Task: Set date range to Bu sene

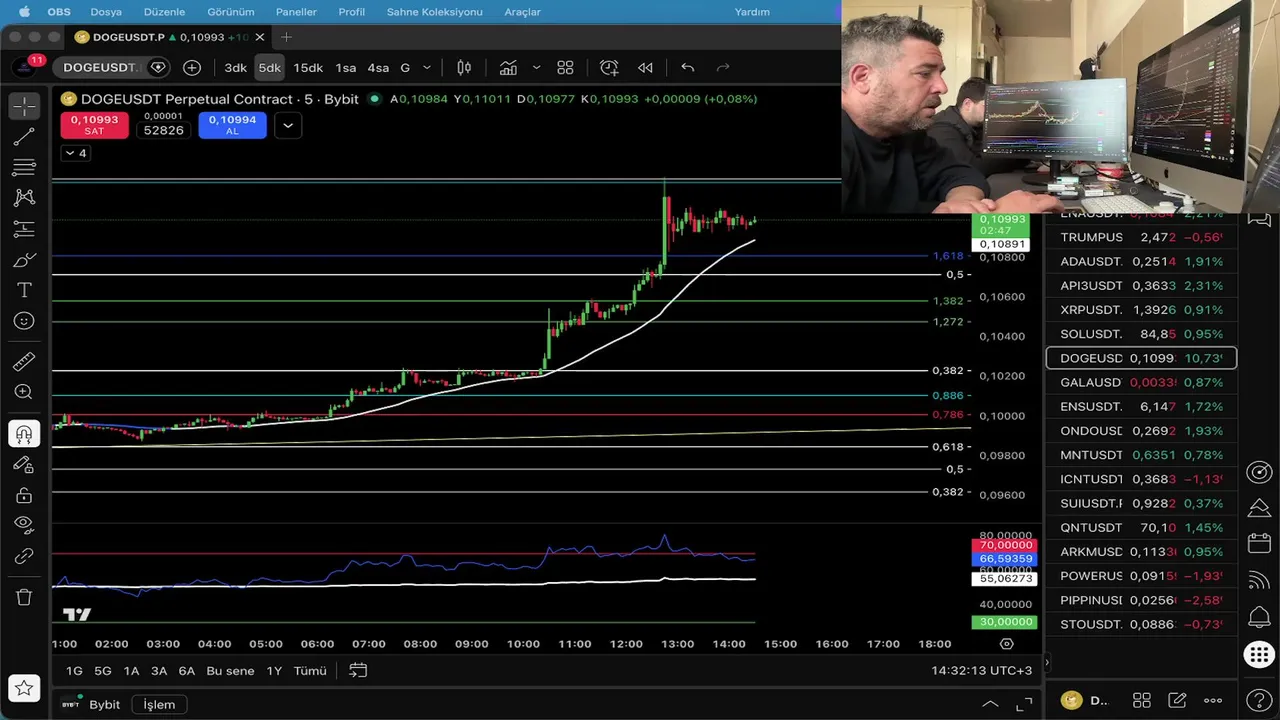Action: point(230,671)
